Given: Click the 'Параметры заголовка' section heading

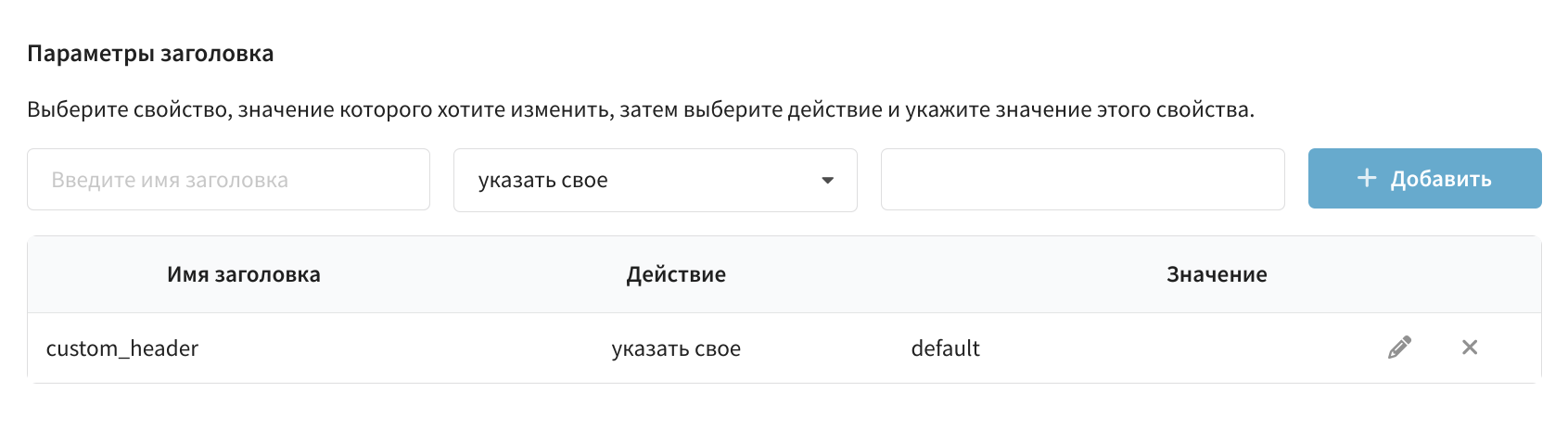Looking at the screenshot, I should click(x=150, y=54).
